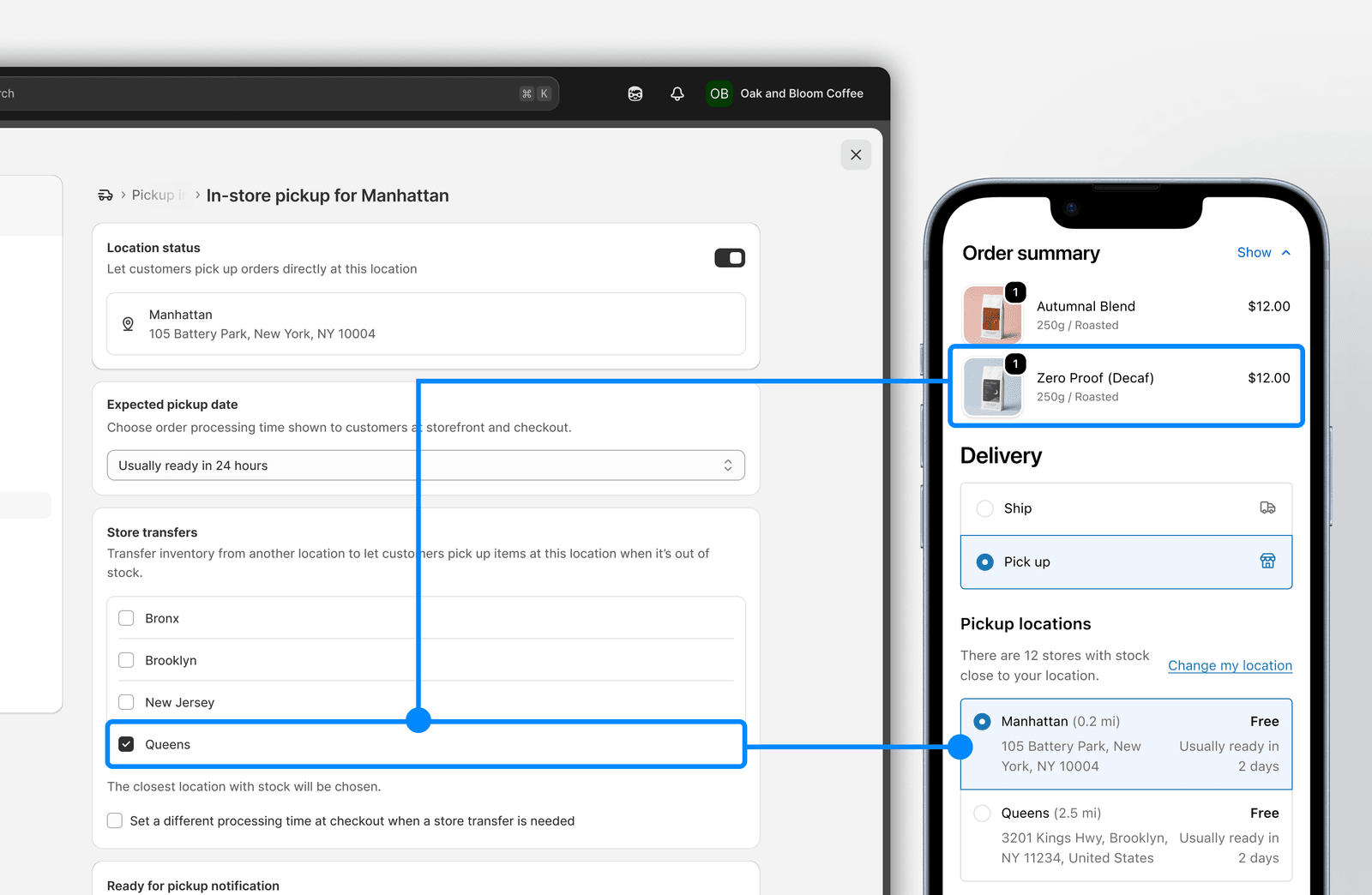Select the Ship delivery radio button
1372x895 pixels.
[x=985, y=508]
